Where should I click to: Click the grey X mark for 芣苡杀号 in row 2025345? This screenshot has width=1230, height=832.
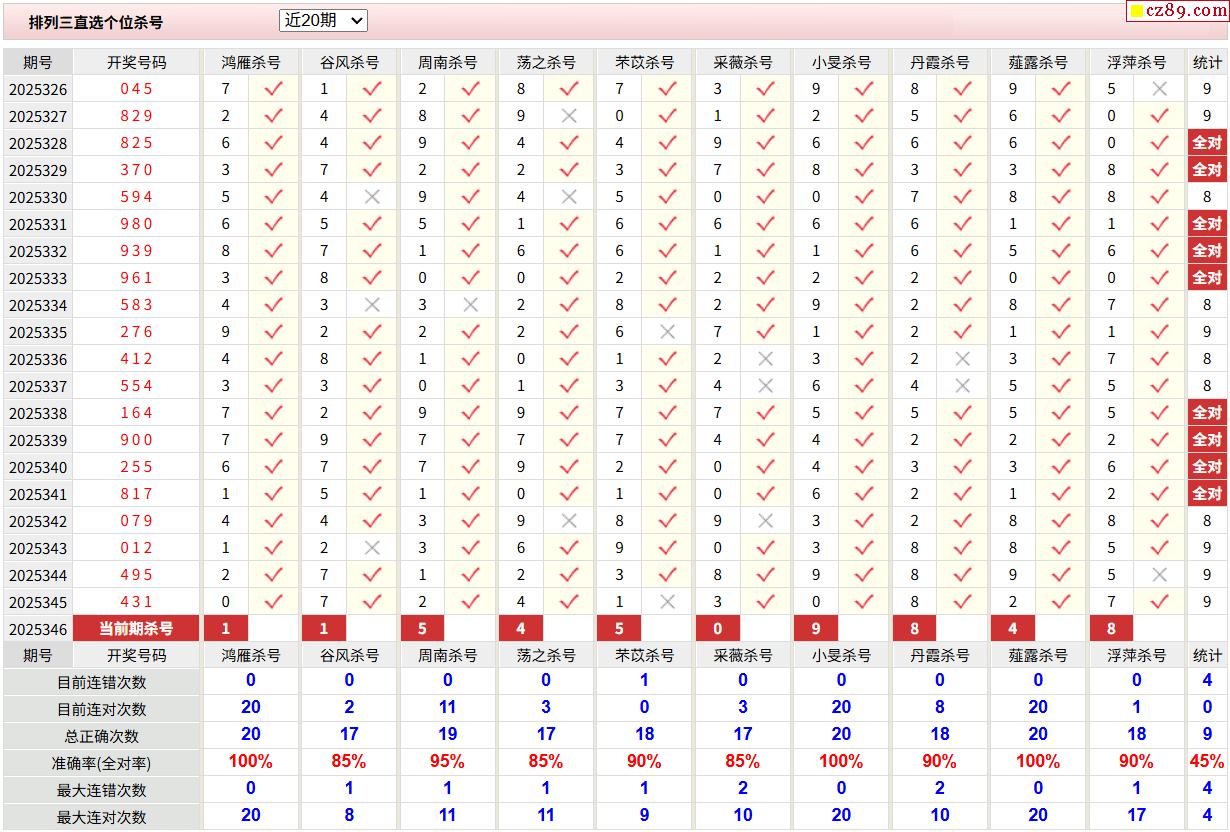click(x=667, y=602)
